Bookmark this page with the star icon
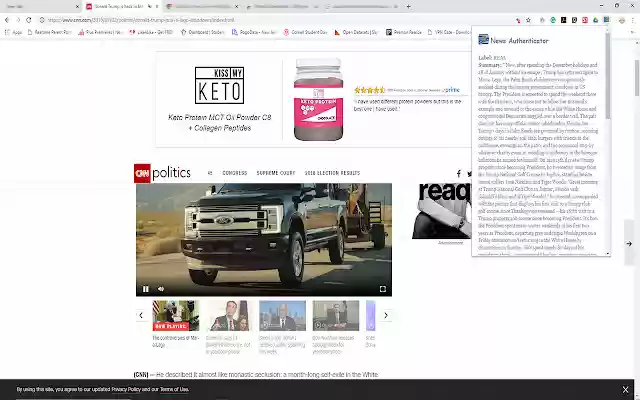640x400 pixels. pos(528,20)
